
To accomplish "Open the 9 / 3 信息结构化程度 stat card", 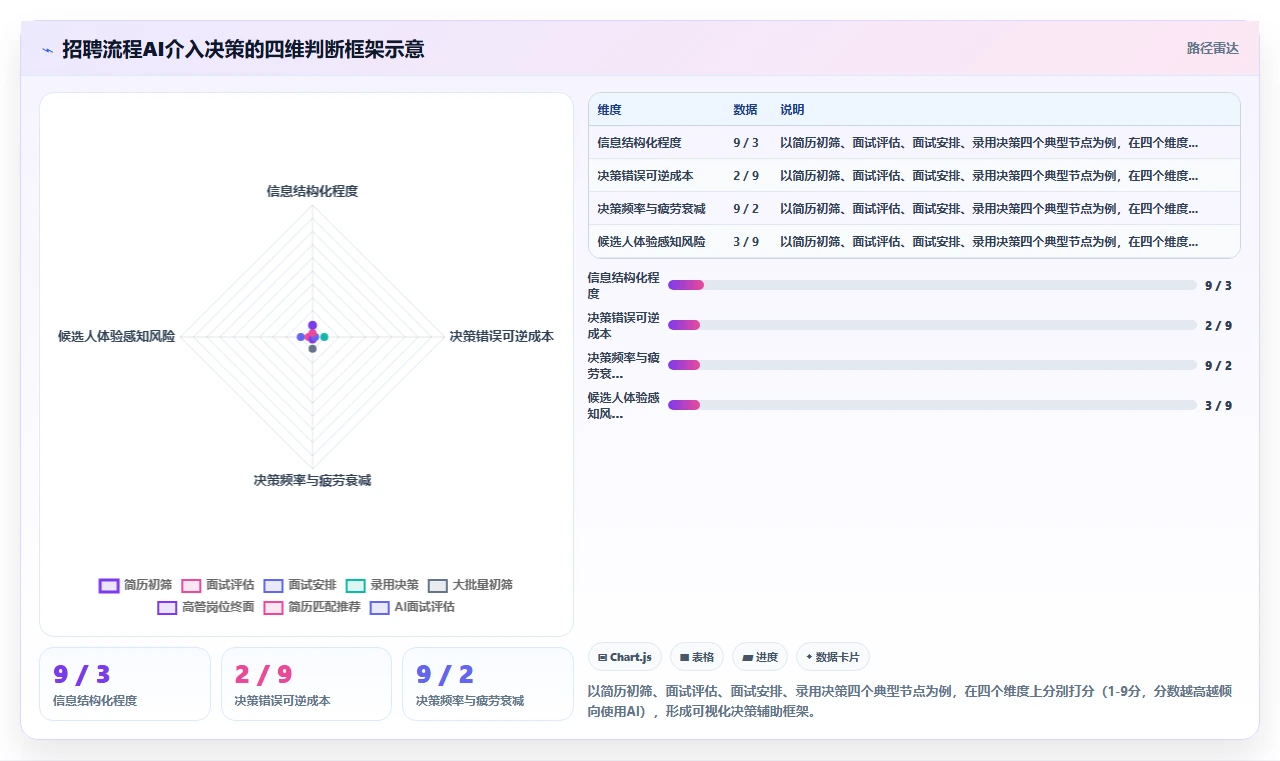I will point(125,684).
